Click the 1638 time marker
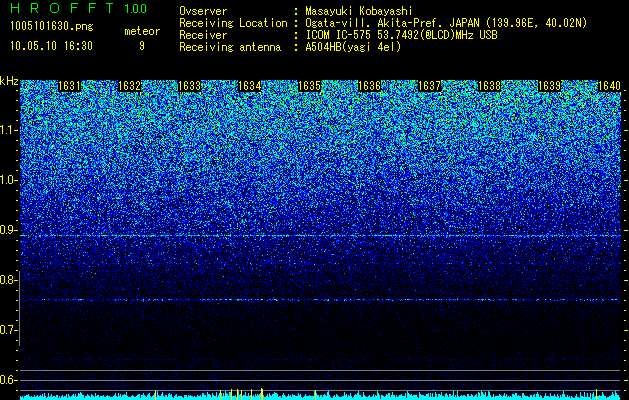 [x=489, y=86]
